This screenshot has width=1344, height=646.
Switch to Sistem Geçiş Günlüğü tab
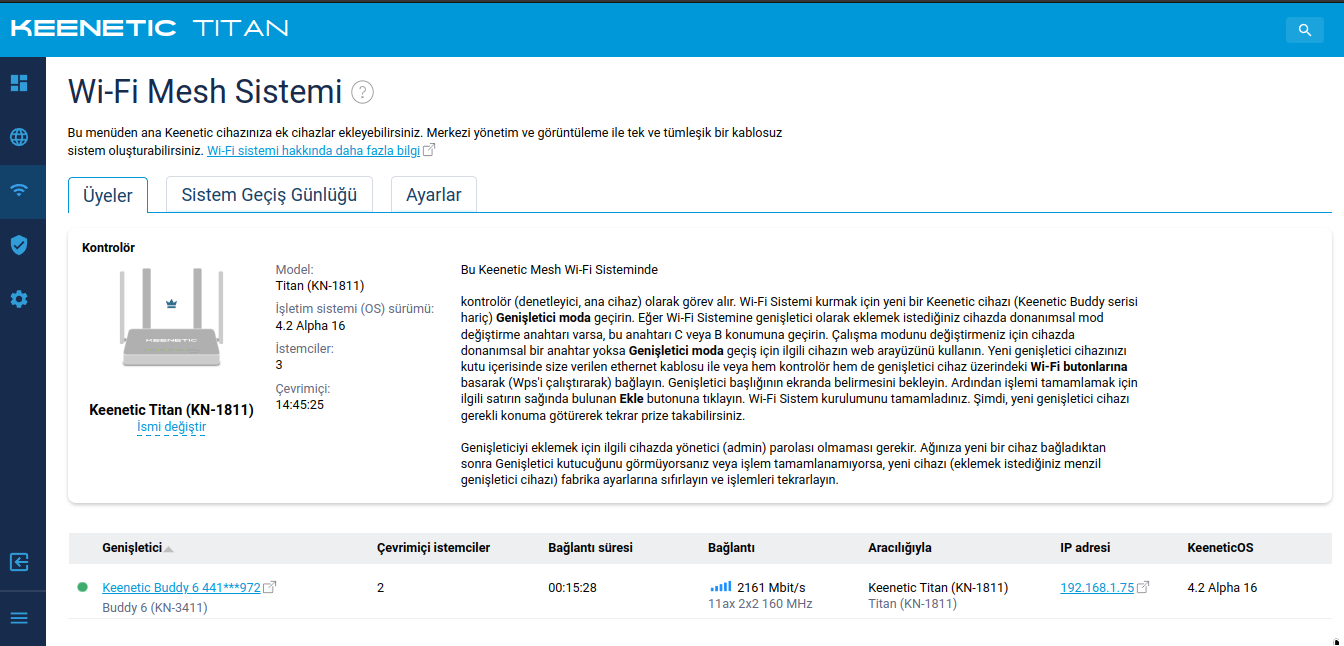pyautogui.click(x=269, y=195)
